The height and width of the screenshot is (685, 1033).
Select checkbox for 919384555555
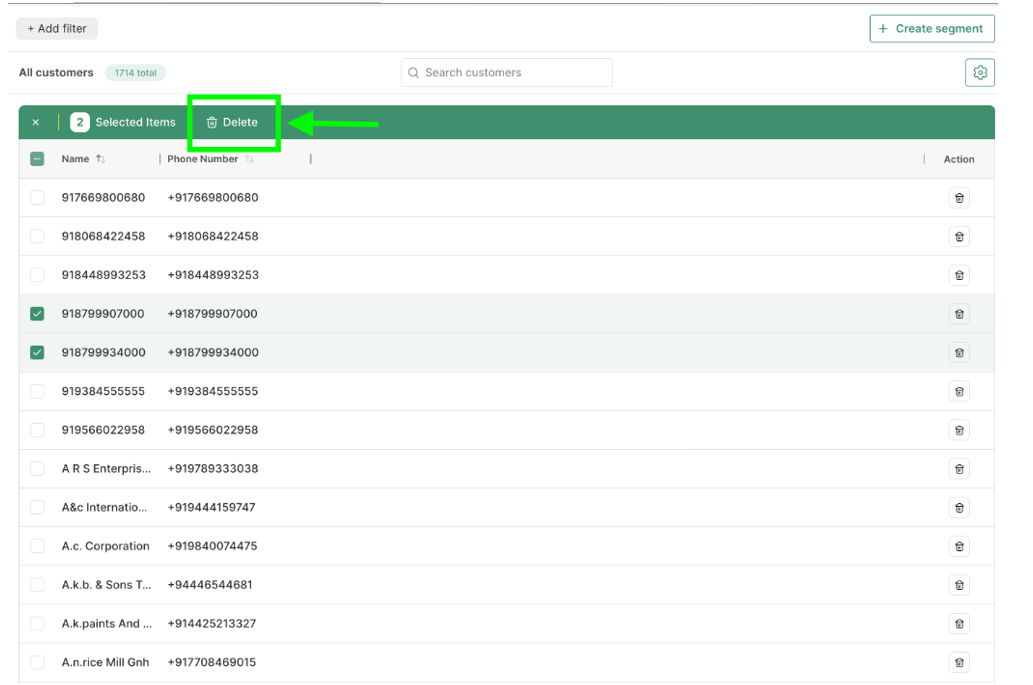point(37,391)
